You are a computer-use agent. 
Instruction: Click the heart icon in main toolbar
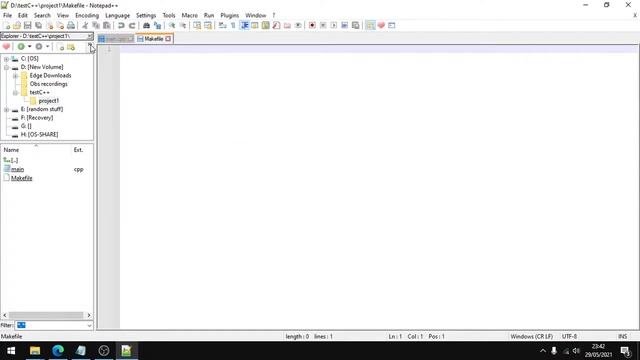(381, 25)
